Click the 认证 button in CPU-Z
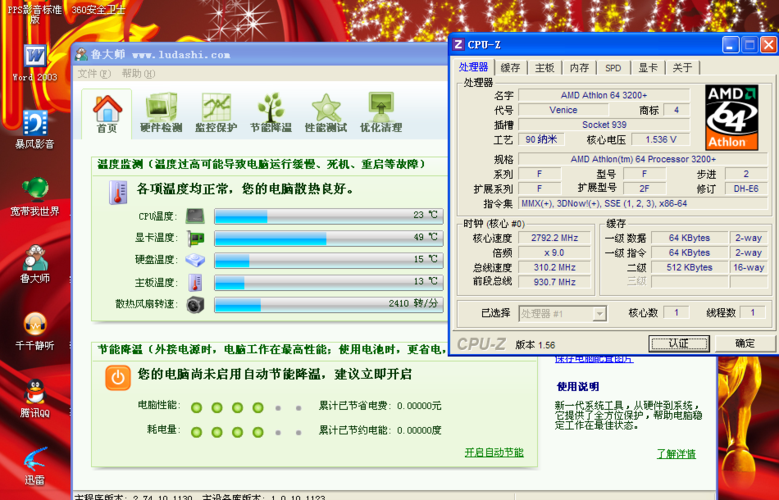Image resolution: width=779 pixels, height=500 pixels. pos(679,343)
